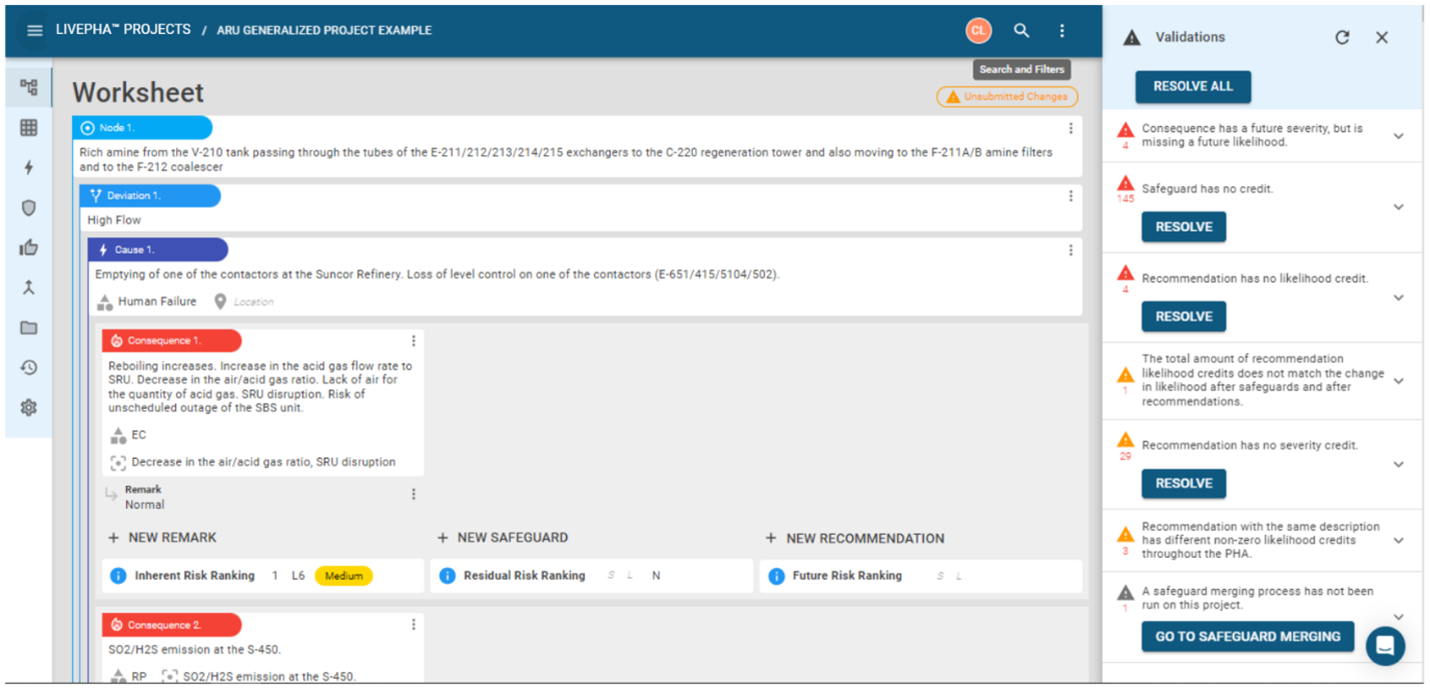The height and width of the screenshot is (689, 1430).
Task: Open Cause 1 three-dot options
Action: tap(1070, 250)
